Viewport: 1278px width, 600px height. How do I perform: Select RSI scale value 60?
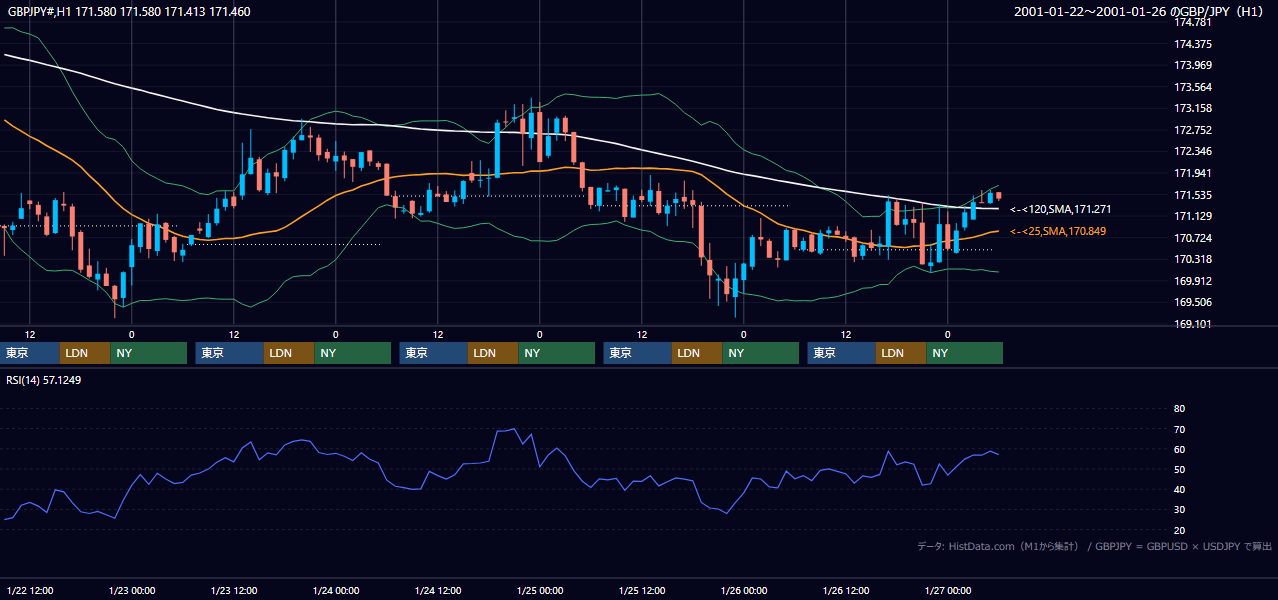(1179, 449)
